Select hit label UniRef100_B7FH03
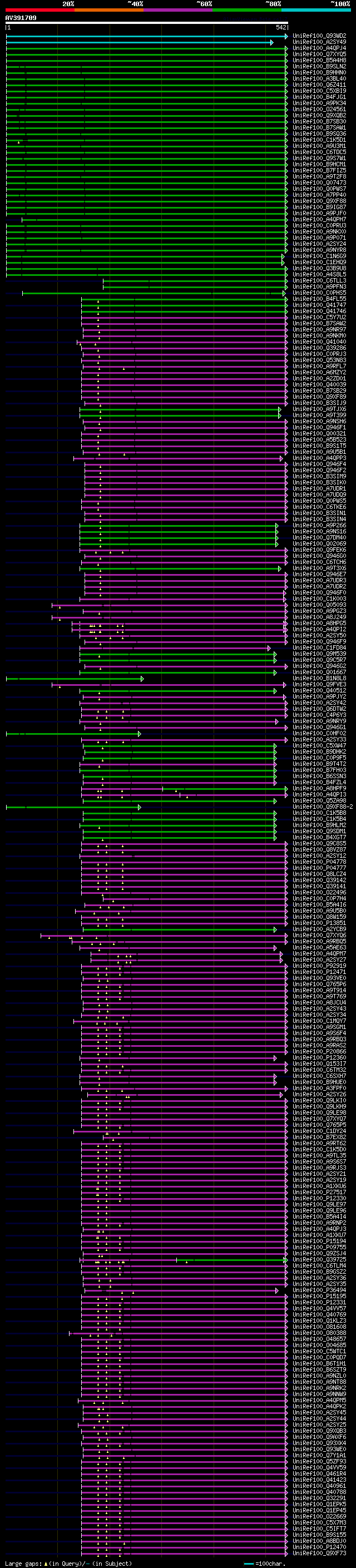 click(x=319, y=770)
